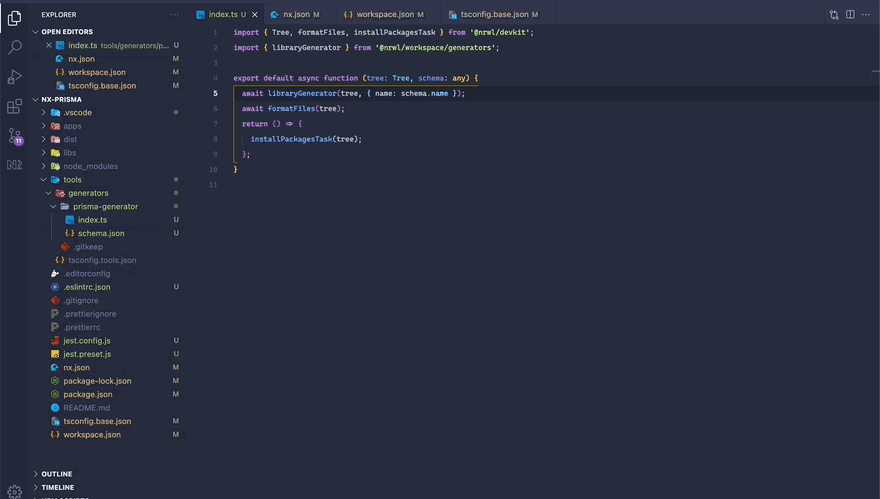This screenshot has width=880, height=499.
Task: Close the index.ts editor tab
Action: pyautogui.click(x=255, y=15)
